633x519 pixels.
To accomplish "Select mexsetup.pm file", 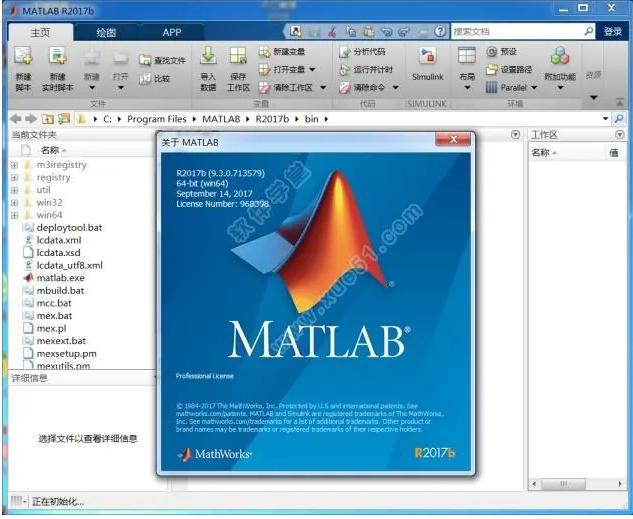I will coord(60,354).
